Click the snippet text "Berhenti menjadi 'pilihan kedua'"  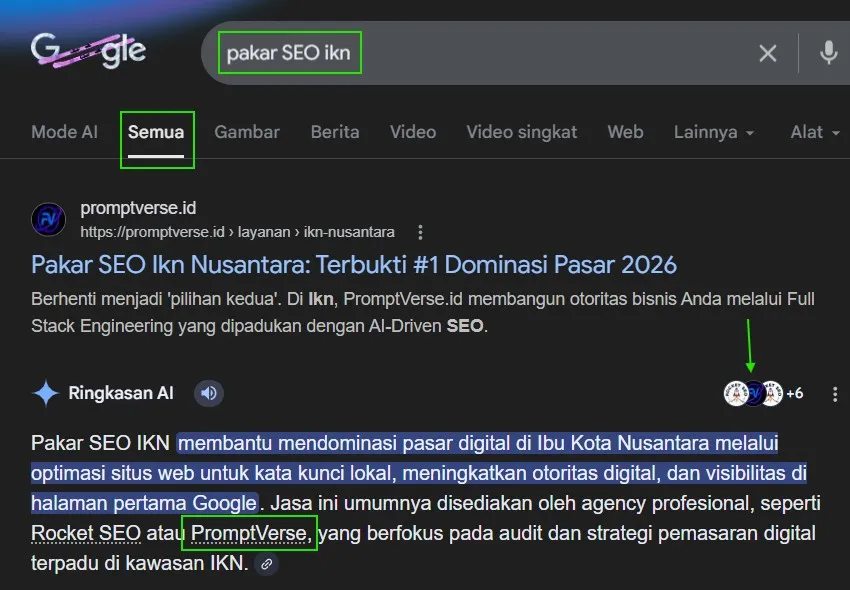tap(156, 299)
